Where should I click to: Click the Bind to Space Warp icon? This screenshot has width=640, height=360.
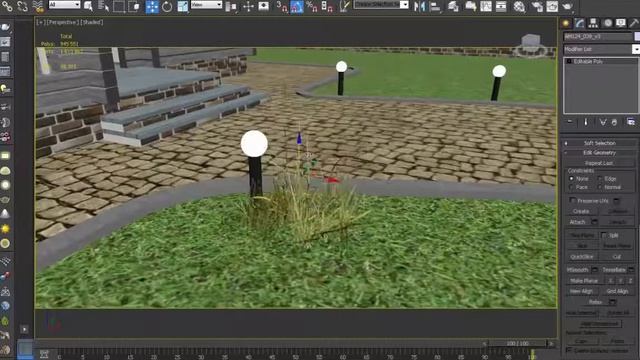click(x=38, y=6)
